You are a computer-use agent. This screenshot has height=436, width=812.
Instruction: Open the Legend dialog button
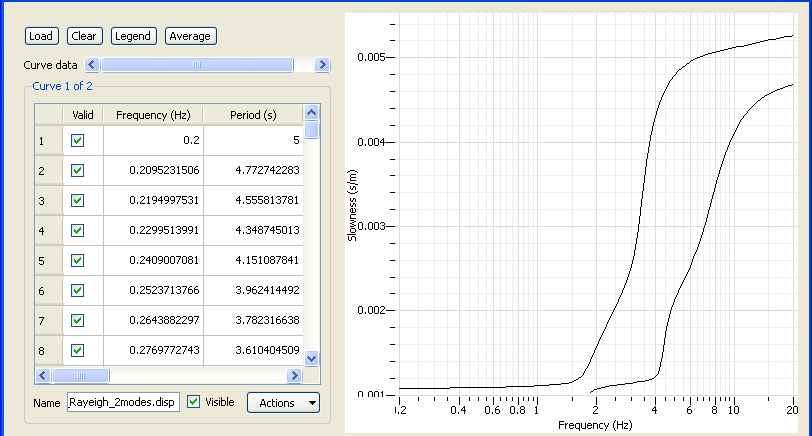click(133, 36)
